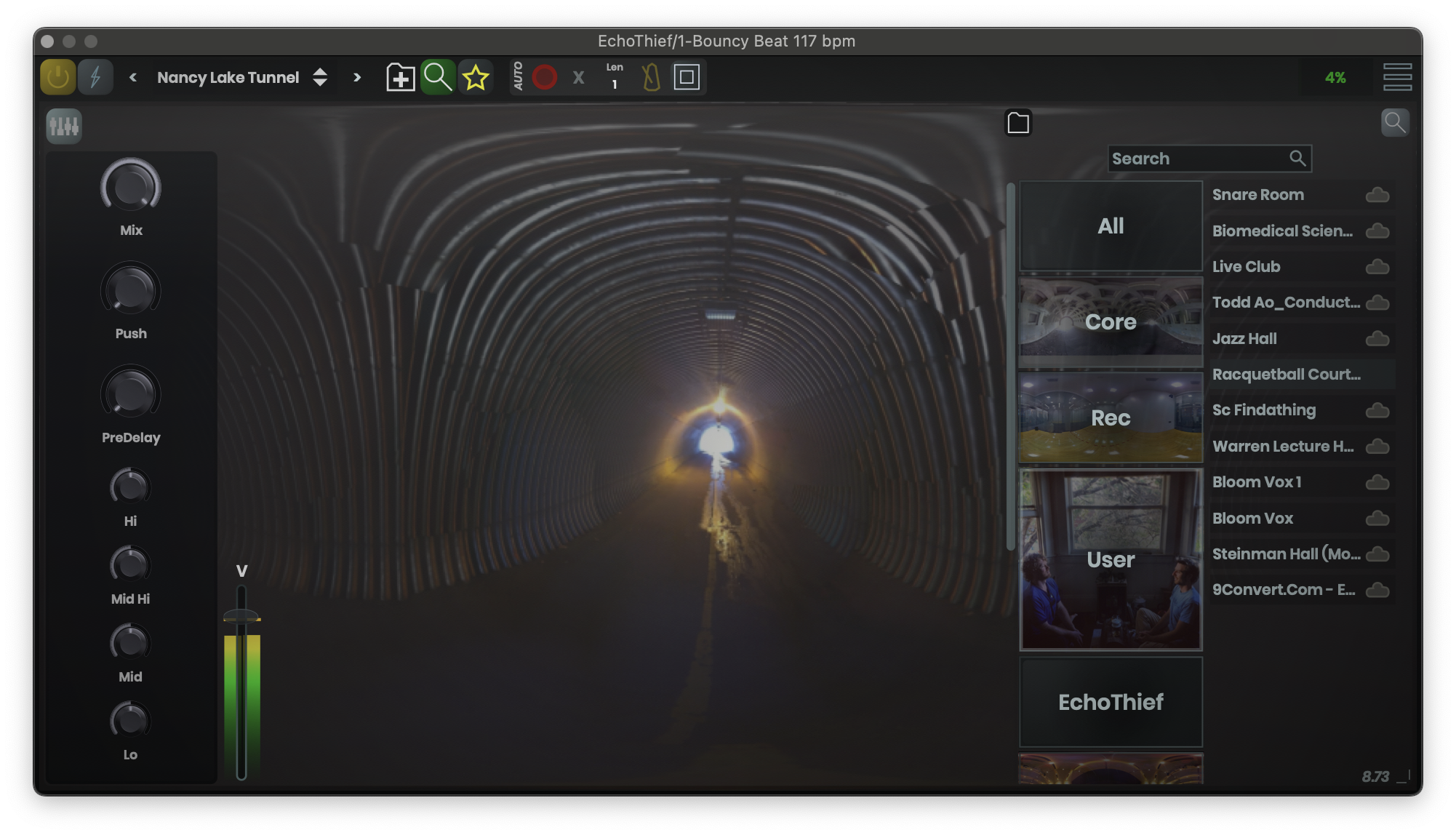The image size is (1456, 835).
Task: Go to previous preset arrow
Action: tap(133, 77)
